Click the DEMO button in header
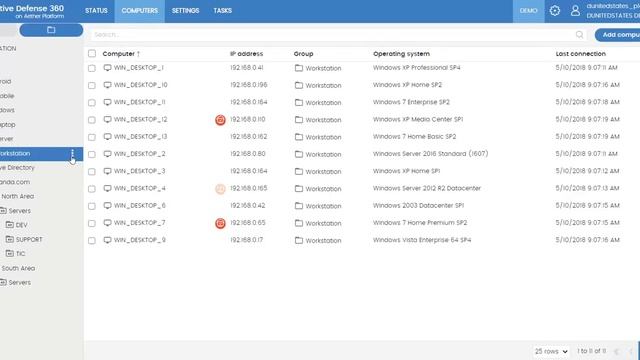Image resolution: width=640 pixels, height=360 pixels. [x=529, y=11]
